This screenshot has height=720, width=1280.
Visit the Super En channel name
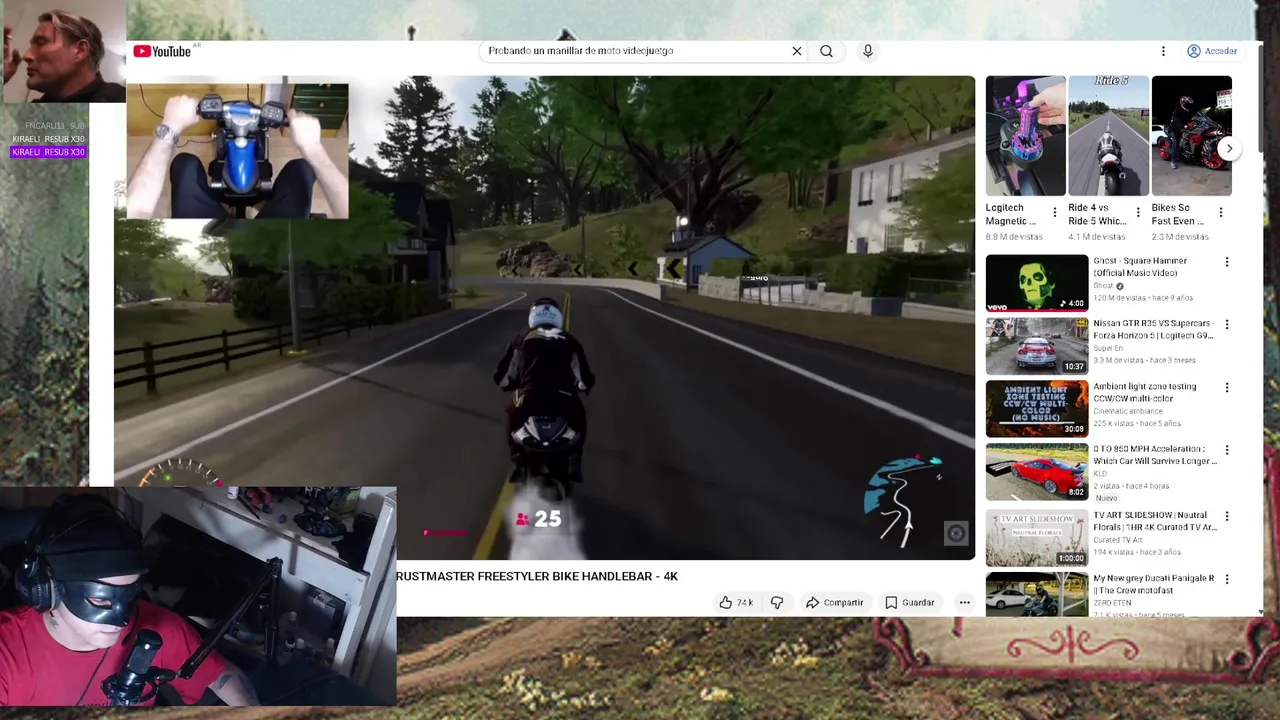(x=1107, y=348)
